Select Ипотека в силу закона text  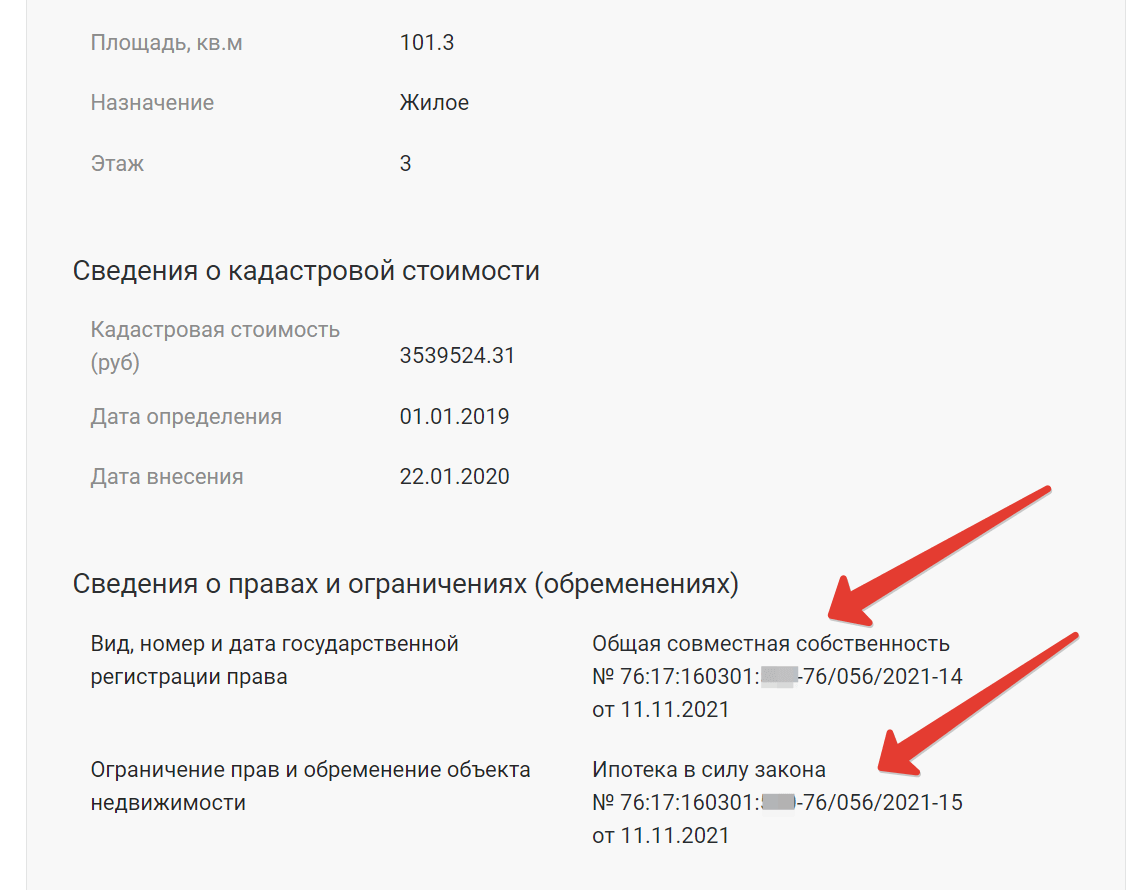(x=709, y=770)
